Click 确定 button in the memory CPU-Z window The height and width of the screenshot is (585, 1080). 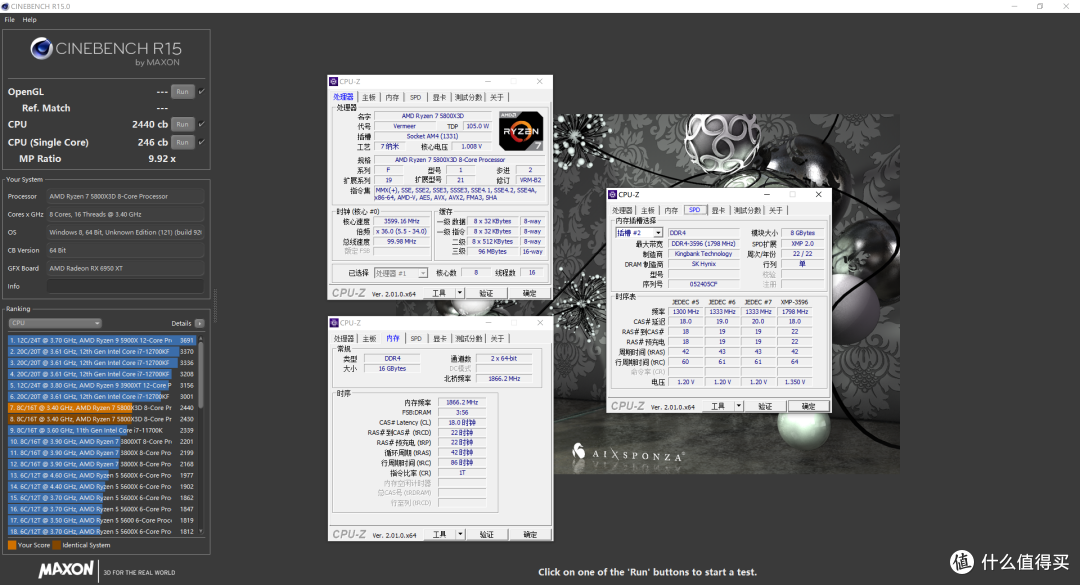point(530,534)
